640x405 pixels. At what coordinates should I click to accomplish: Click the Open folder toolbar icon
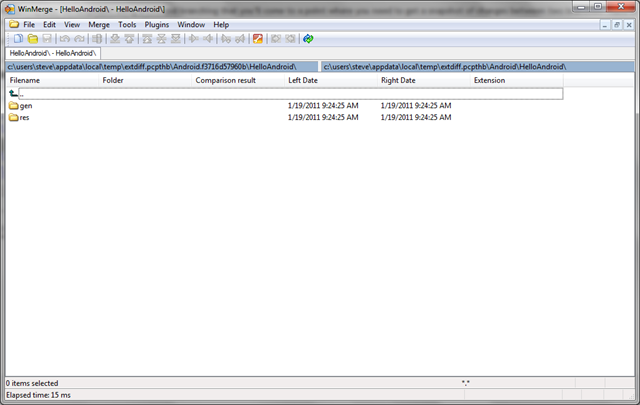pos(33,39)
